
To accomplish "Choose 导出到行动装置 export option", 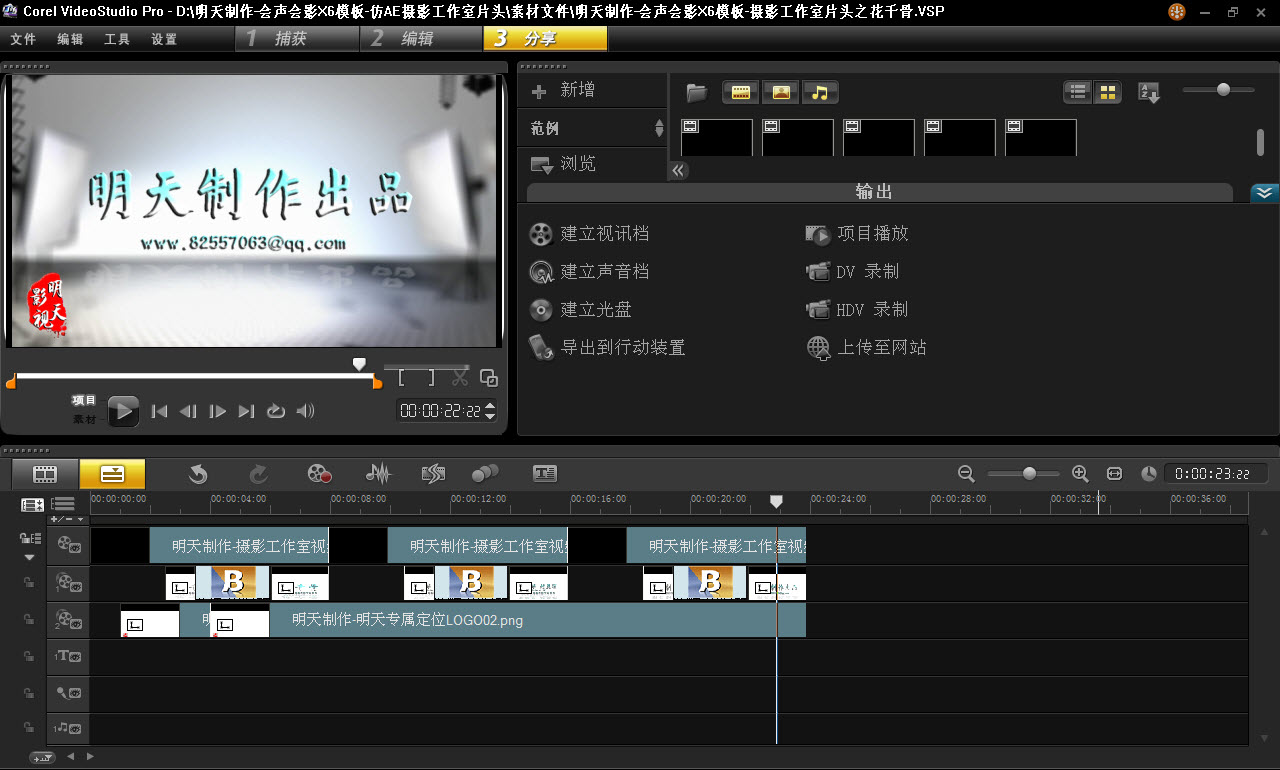I will point(608,348).
